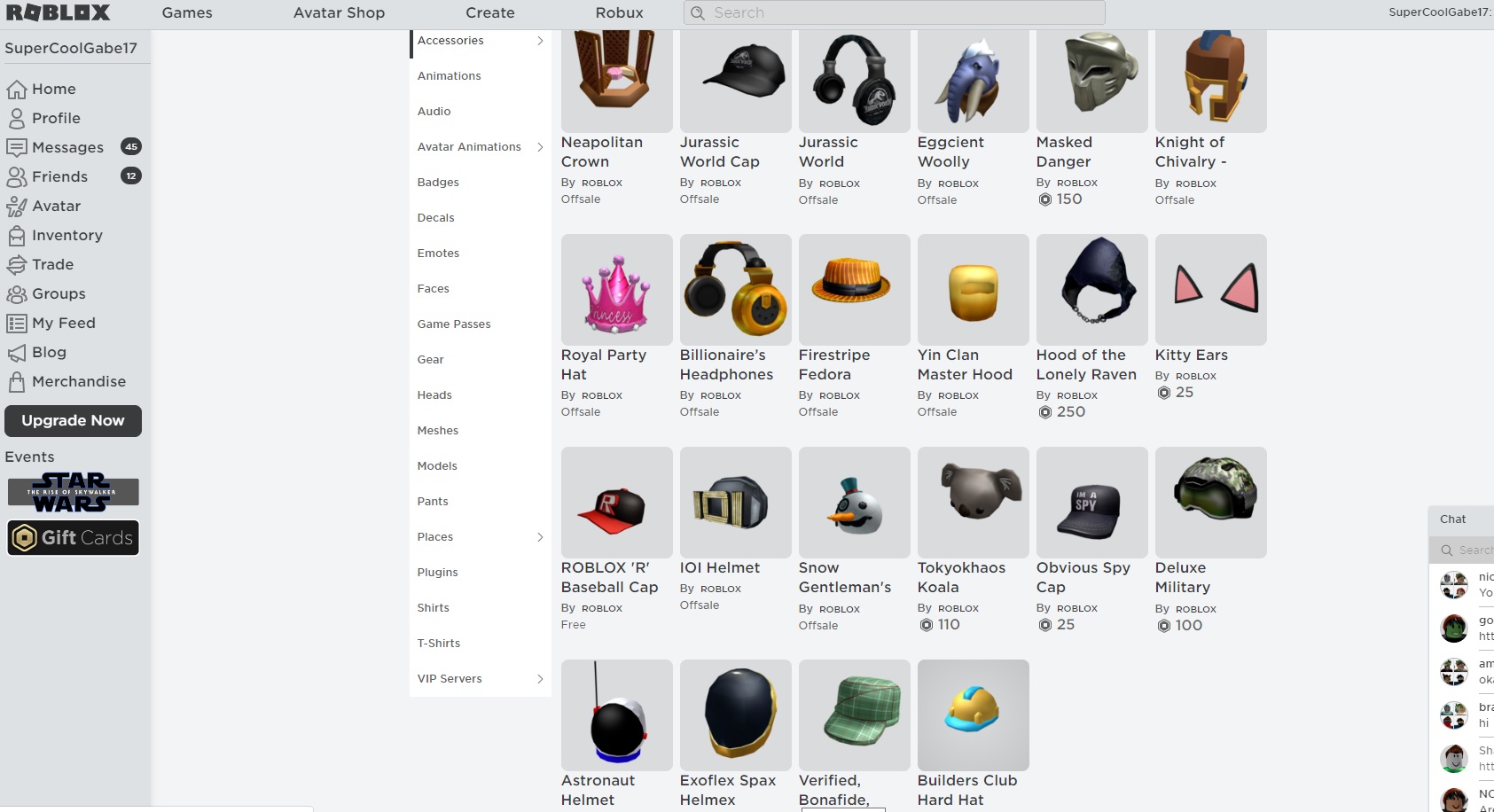Click the Builders Club Hard Hat thumbnail
This screenshot has width=1494, height=812.
point(974,715)
